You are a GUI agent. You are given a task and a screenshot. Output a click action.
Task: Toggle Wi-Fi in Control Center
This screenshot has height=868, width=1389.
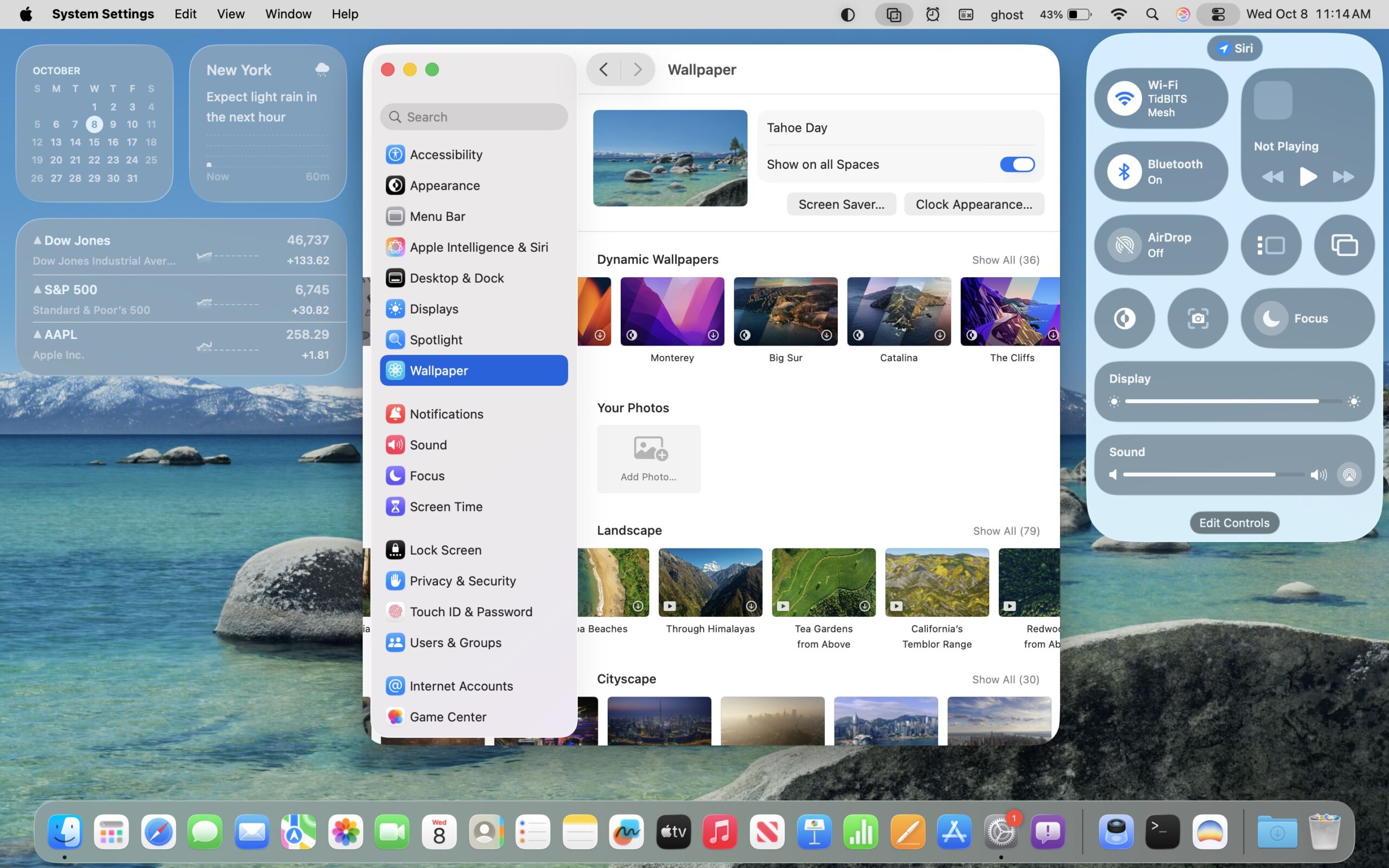tap(1124, 99)
